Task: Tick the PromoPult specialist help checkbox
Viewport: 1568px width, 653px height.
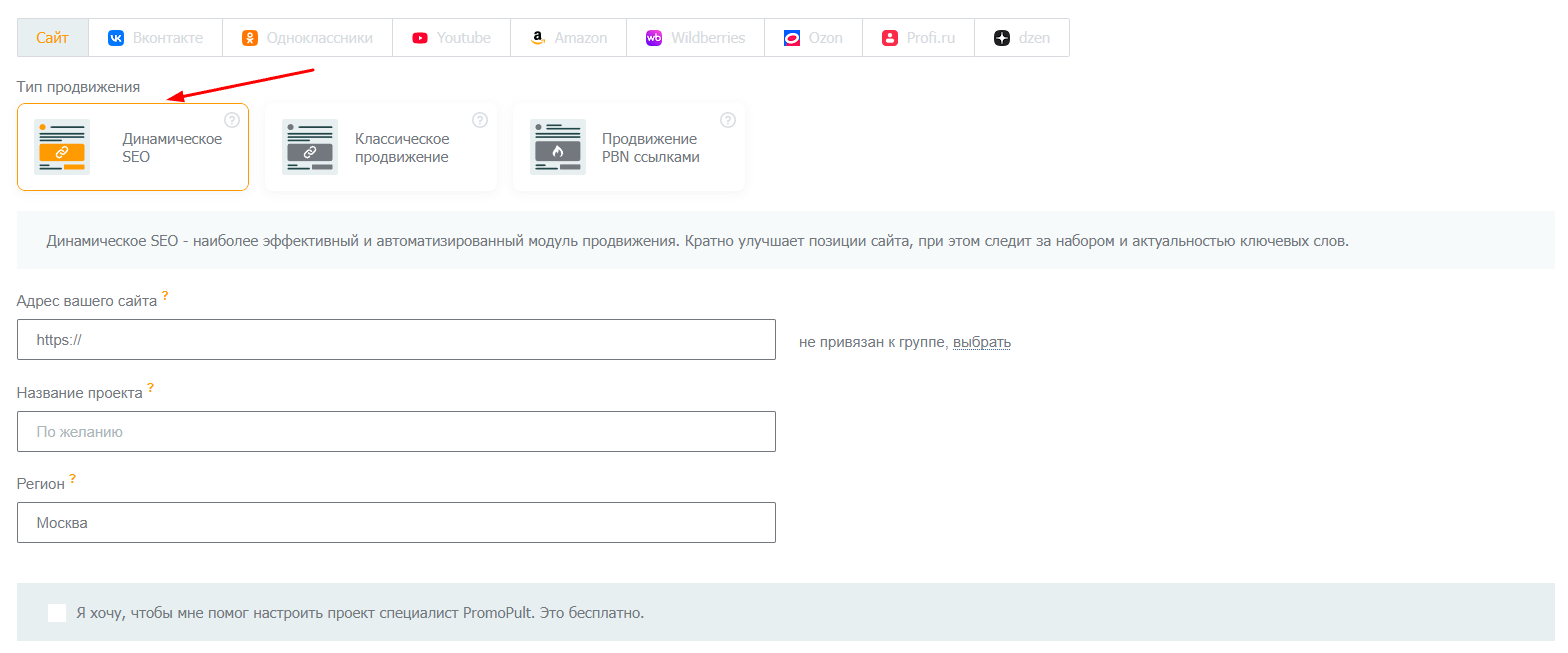Action: coord(57,612)
